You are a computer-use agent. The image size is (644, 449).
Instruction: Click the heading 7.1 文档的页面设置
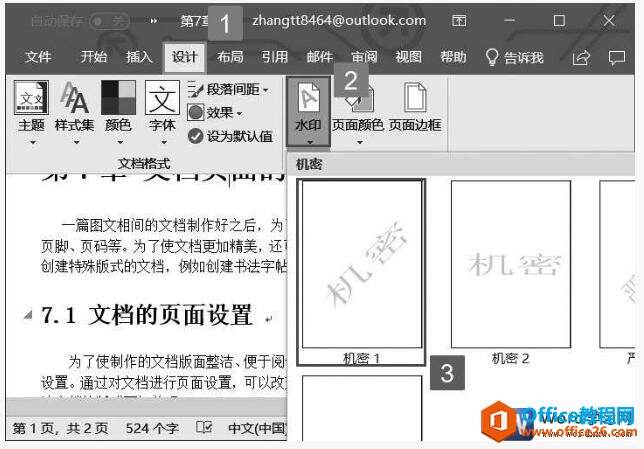pos(147,315)
